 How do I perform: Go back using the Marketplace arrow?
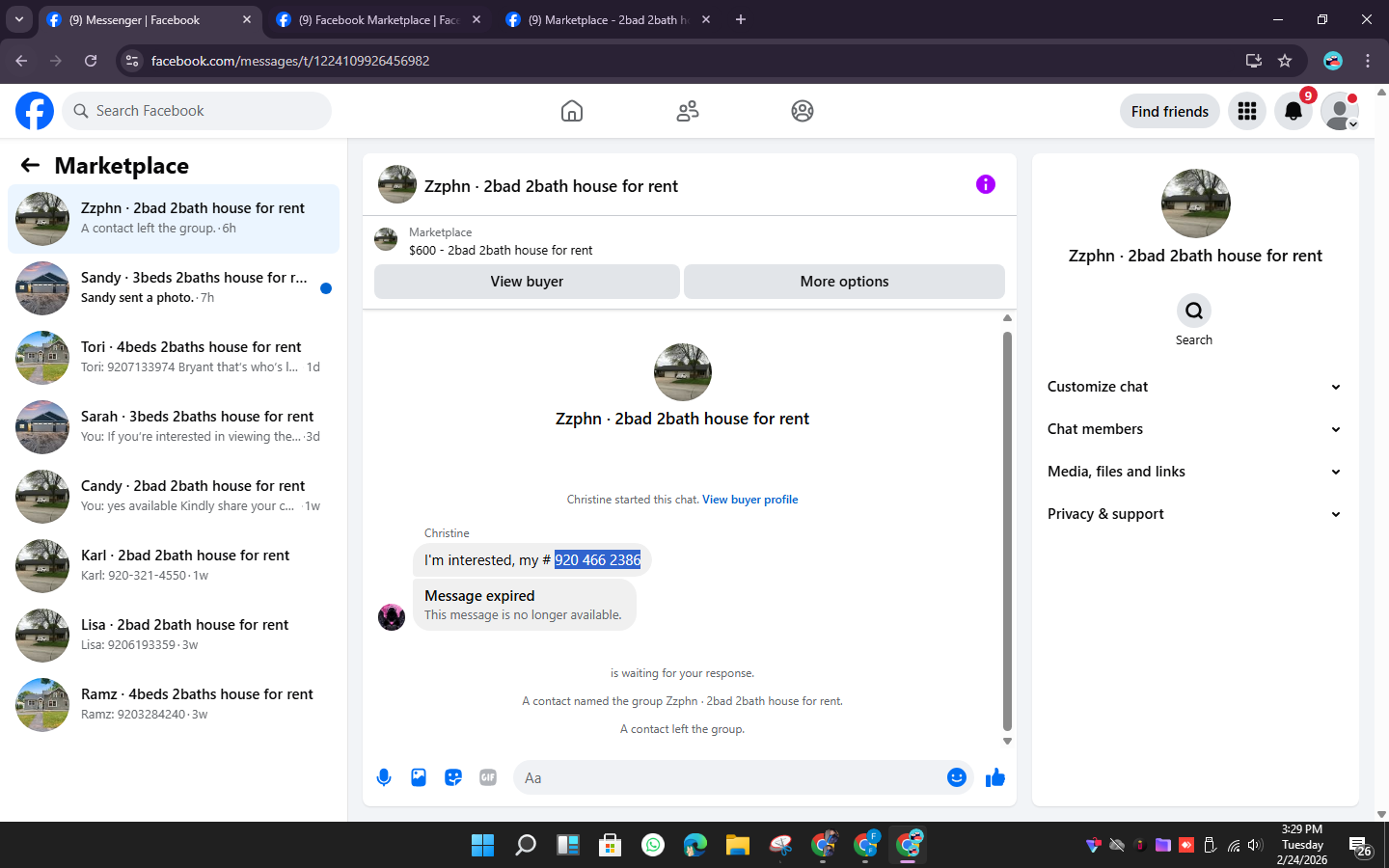[30, 165]
